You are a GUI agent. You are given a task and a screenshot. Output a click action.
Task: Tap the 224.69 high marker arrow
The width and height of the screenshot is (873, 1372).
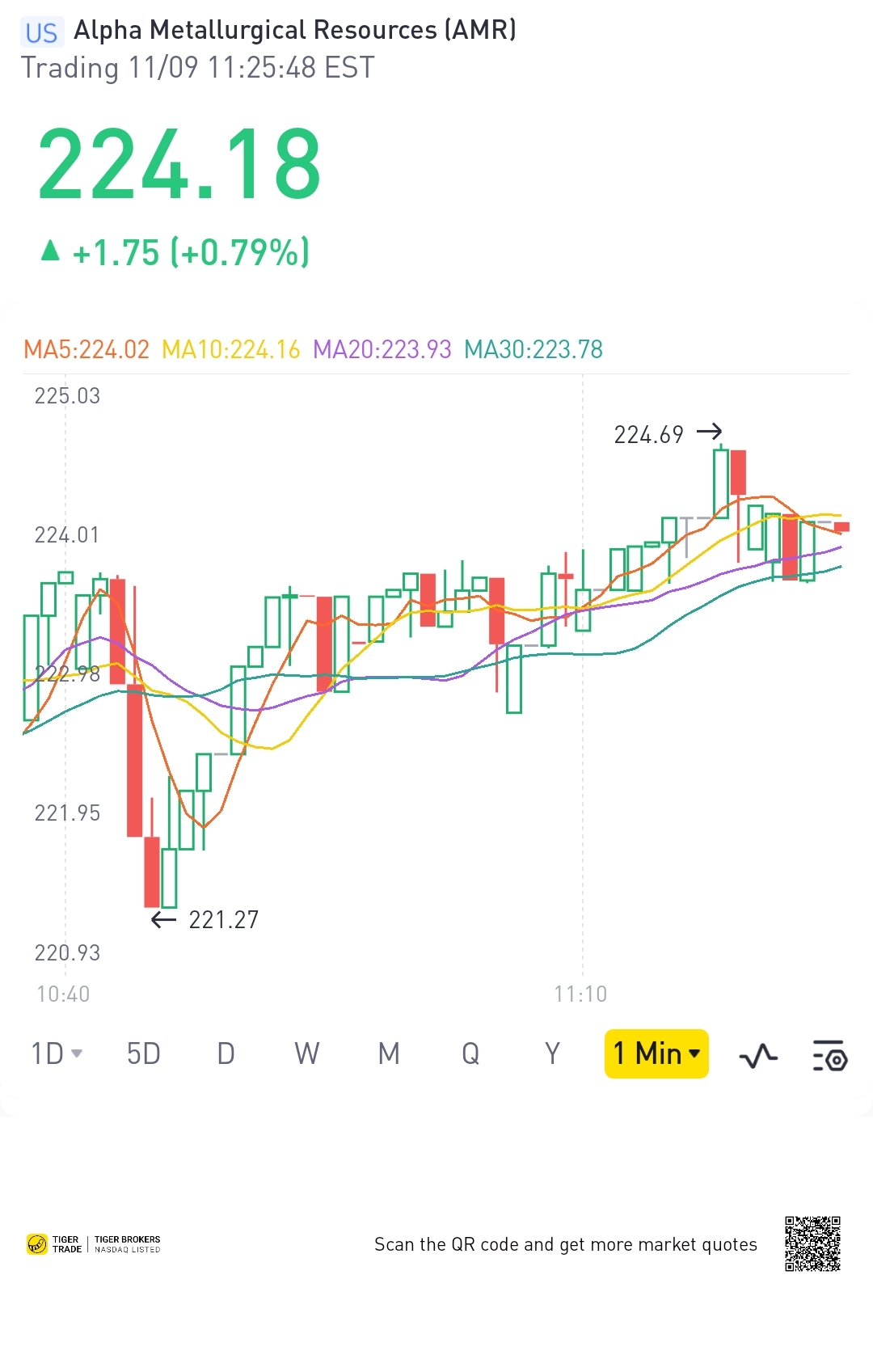coord(710,432)
